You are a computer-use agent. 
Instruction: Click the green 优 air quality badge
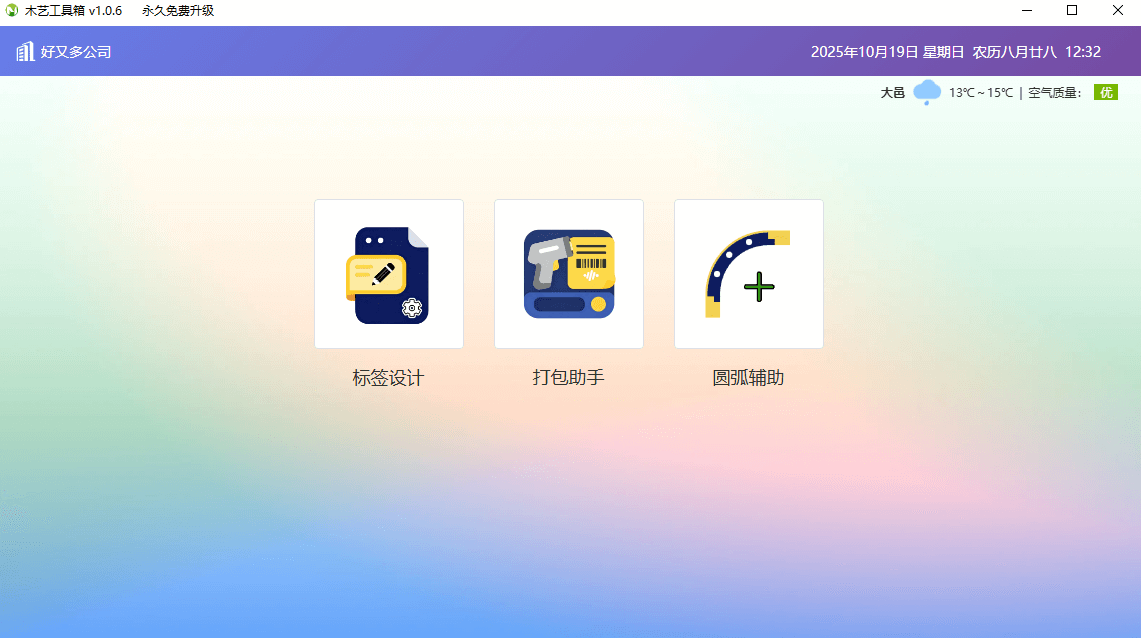coord(1105,91)
